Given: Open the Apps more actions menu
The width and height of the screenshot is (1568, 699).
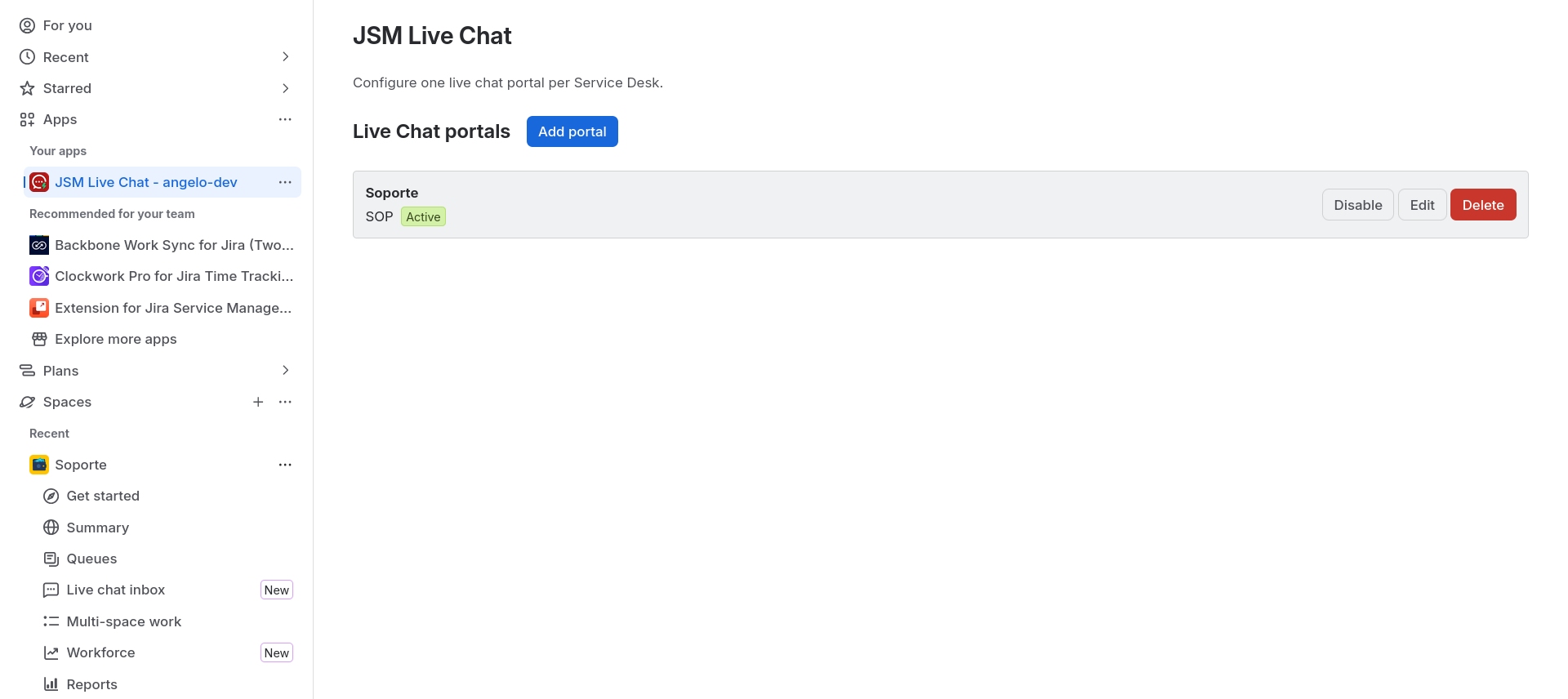Looking at the screenshot, I should [x=285, y=119].
